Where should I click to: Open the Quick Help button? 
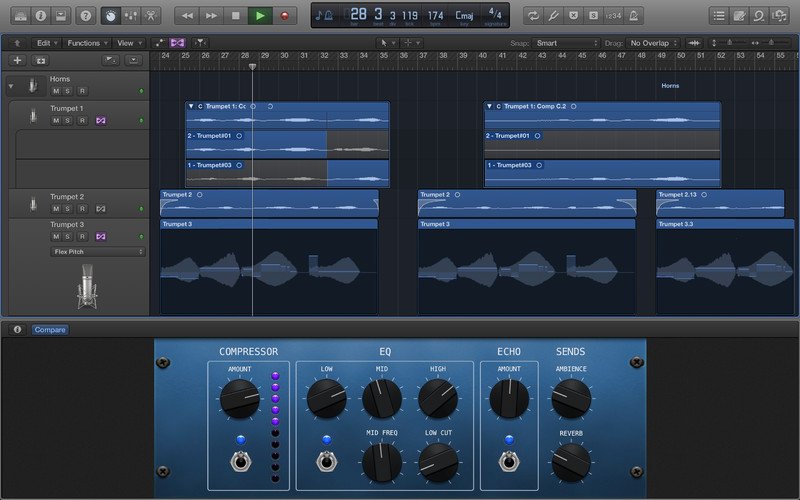[x=85, y=16]
